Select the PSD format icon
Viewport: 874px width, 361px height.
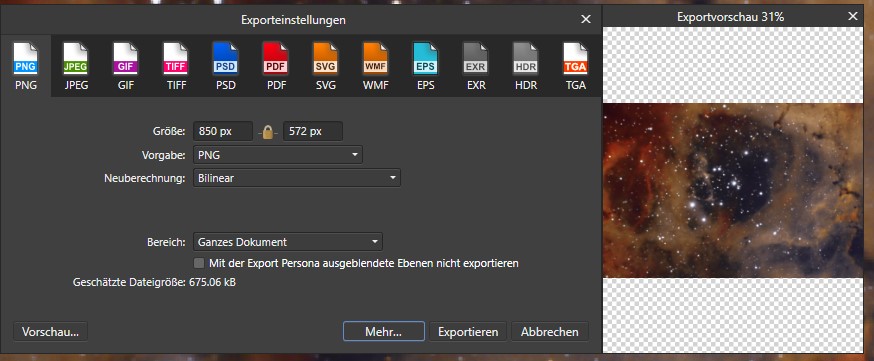[x=225, y=67]
